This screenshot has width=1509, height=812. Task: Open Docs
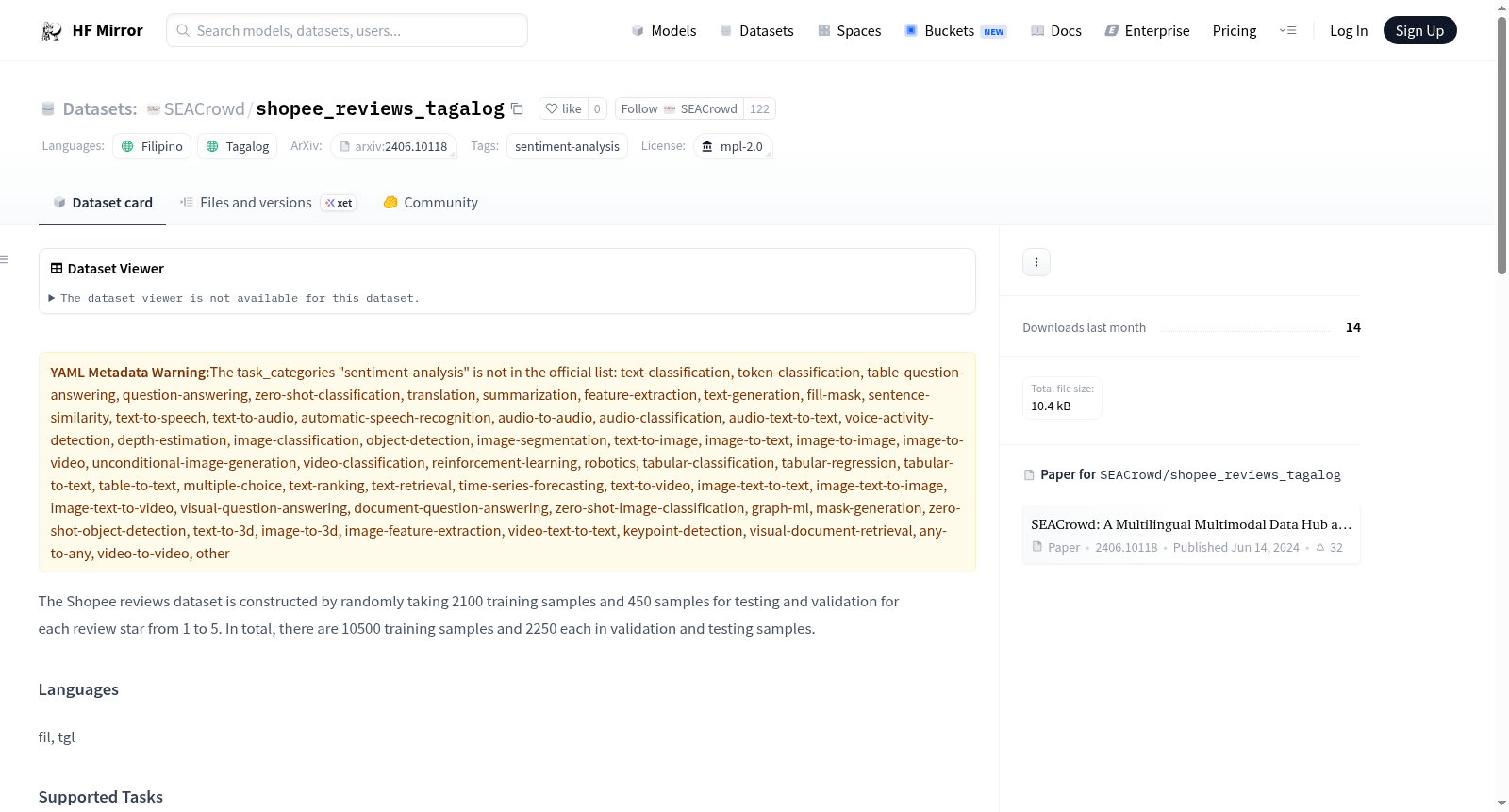(1056, 30)
